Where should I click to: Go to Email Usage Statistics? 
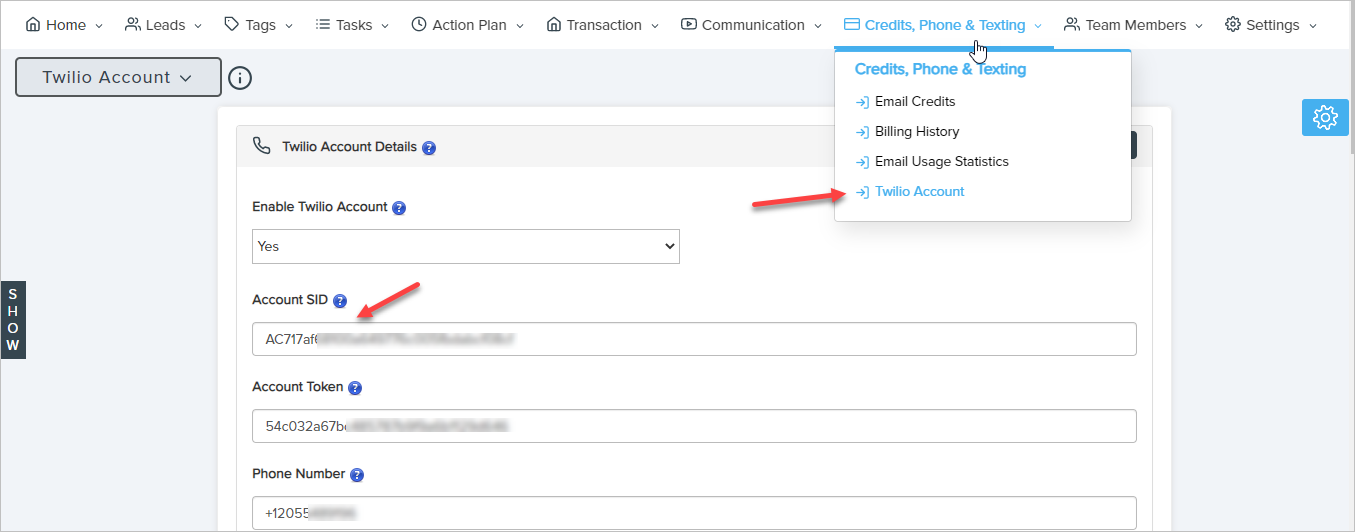(941, 161)
